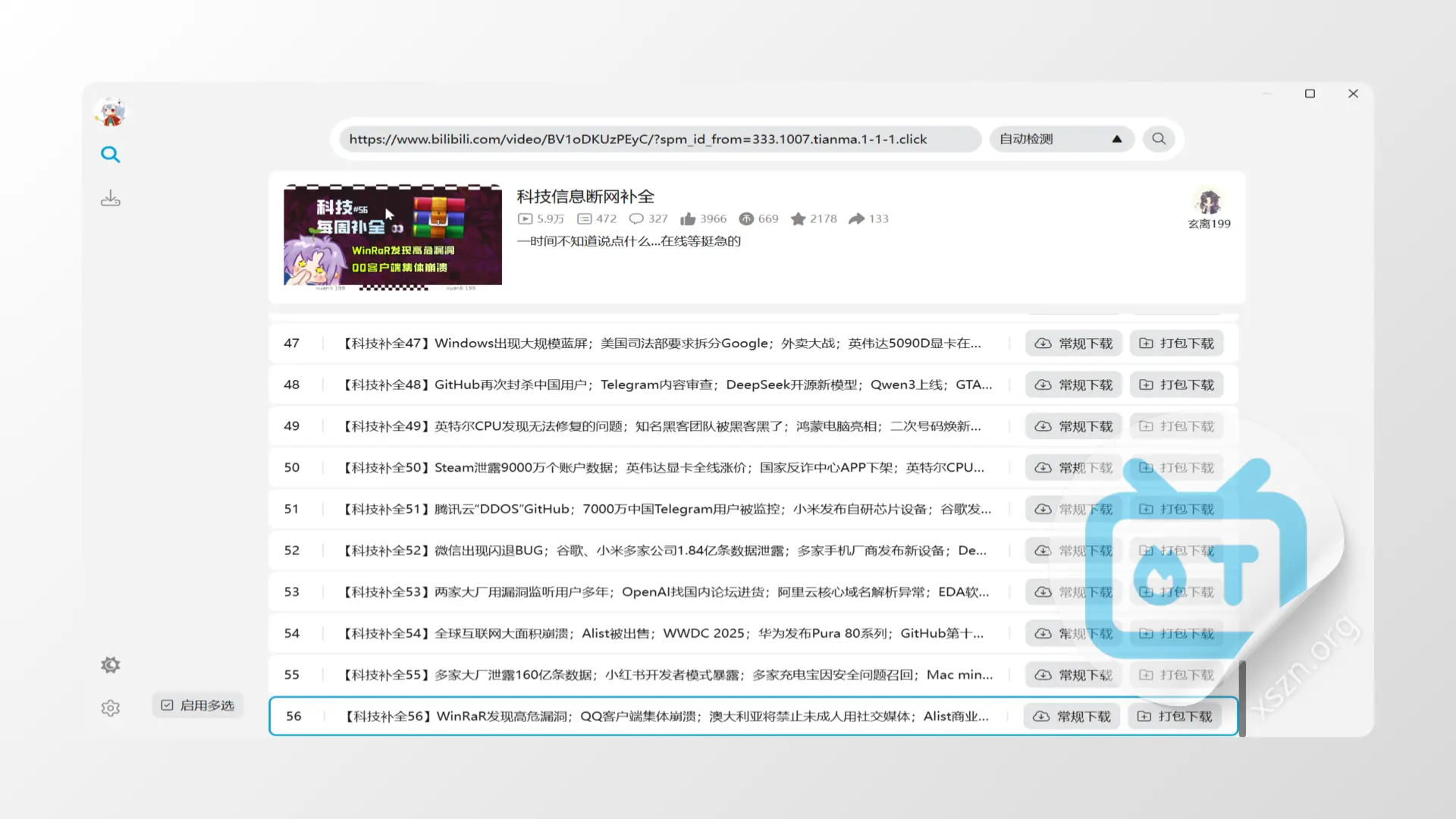Click the comment count icon showing 327

tap(636, 219)
